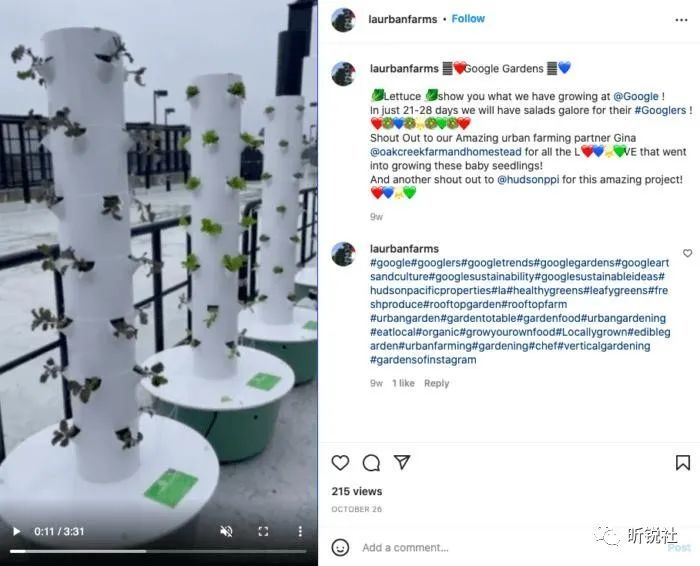The image size is (700, 566).
Task: Follow the laurbanfarms account
Action: (x=468, y=19)
